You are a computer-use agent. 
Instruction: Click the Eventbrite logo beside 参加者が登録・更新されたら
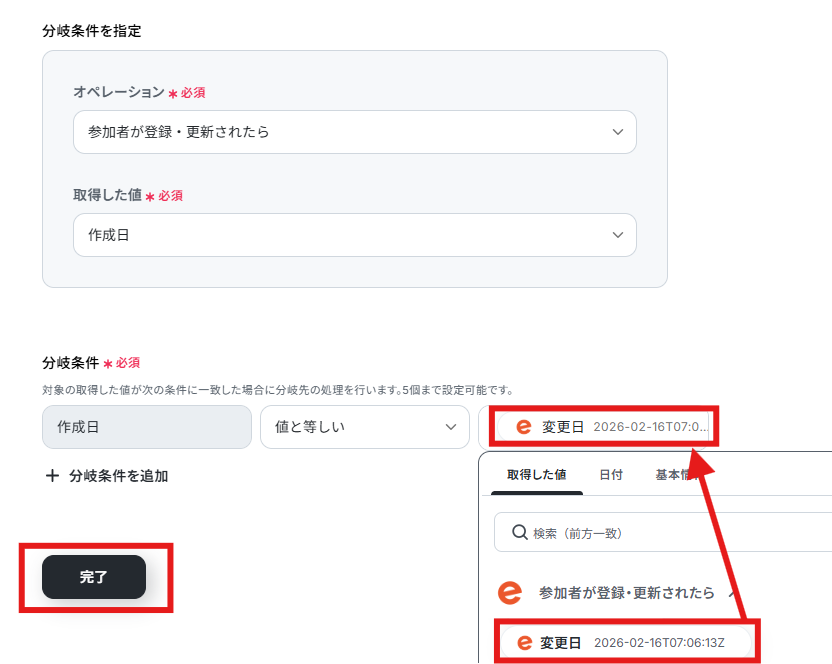click(x=509, y=592)
